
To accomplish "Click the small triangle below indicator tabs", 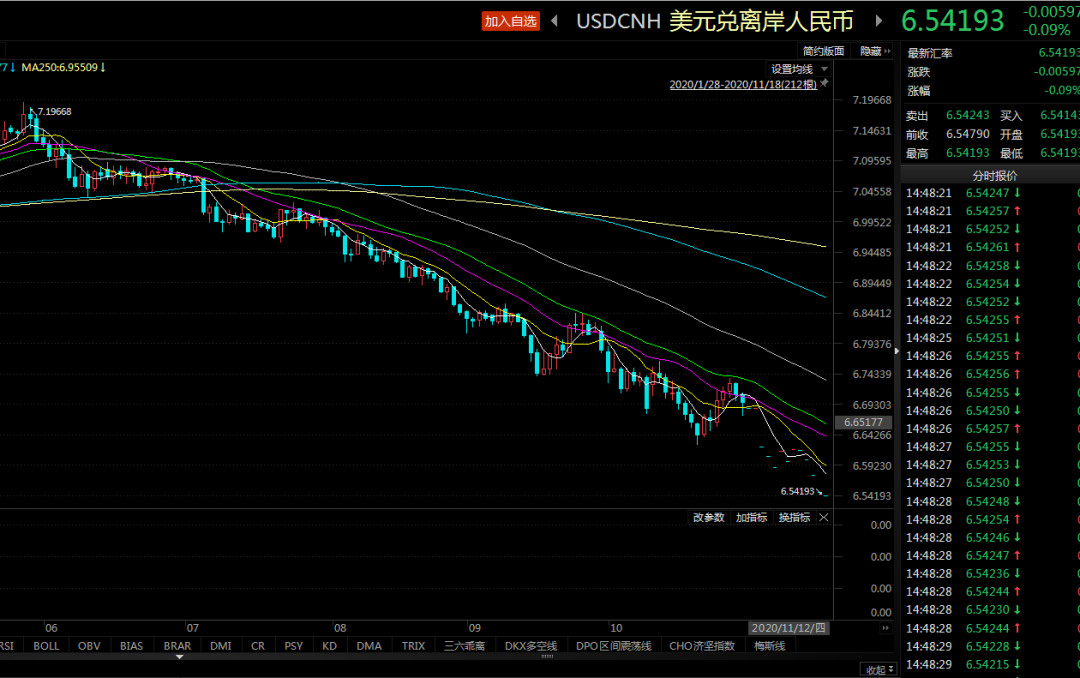I will (x=180, y=657).
